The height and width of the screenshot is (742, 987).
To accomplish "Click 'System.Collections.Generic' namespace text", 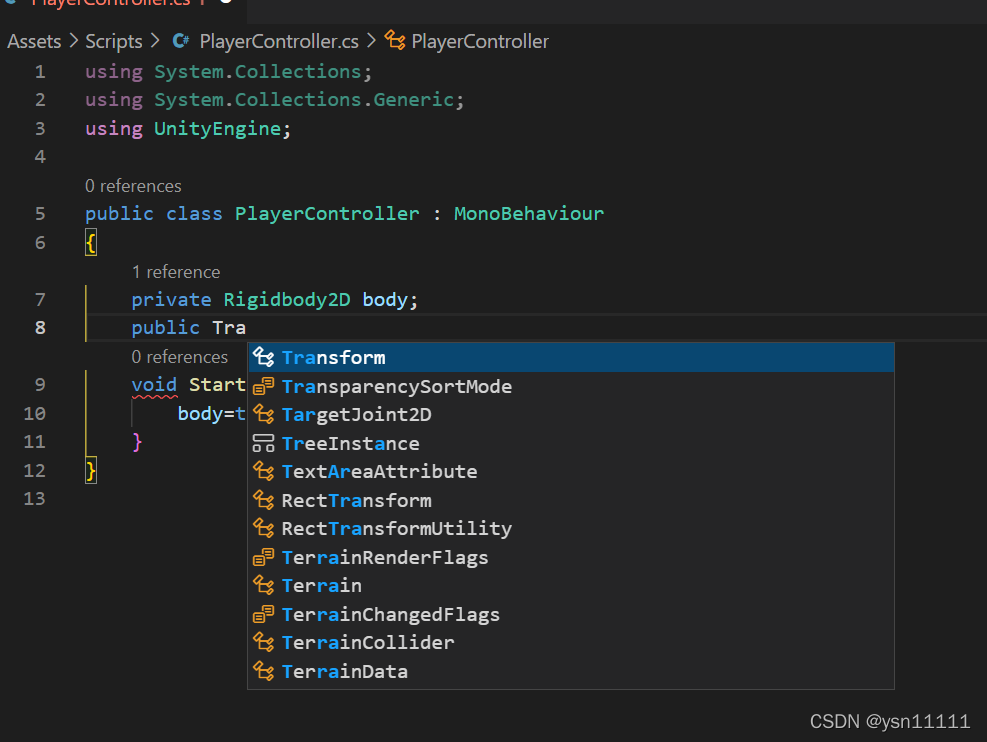I will (304, 99).
